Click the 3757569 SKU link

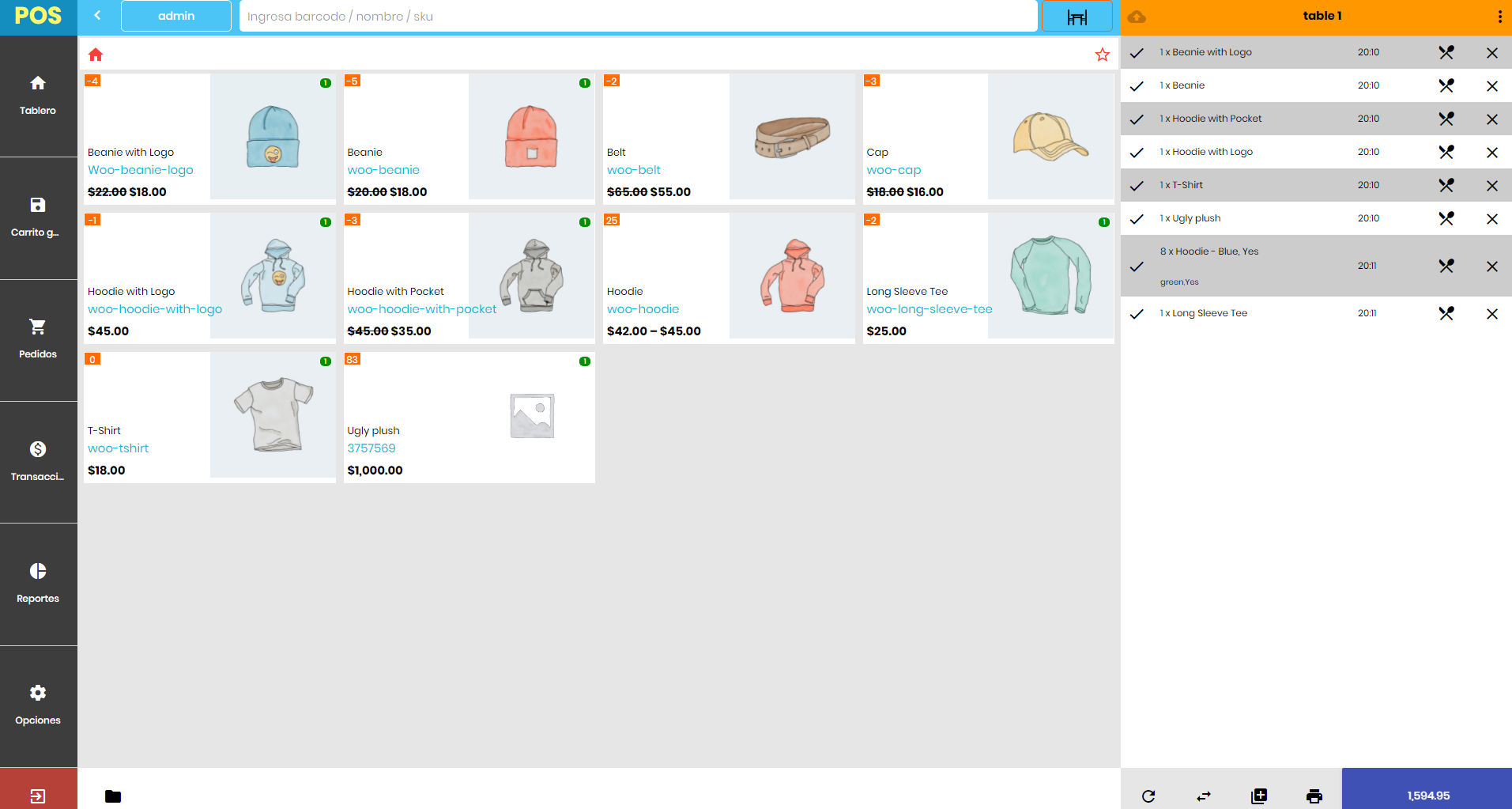point(371,448)
